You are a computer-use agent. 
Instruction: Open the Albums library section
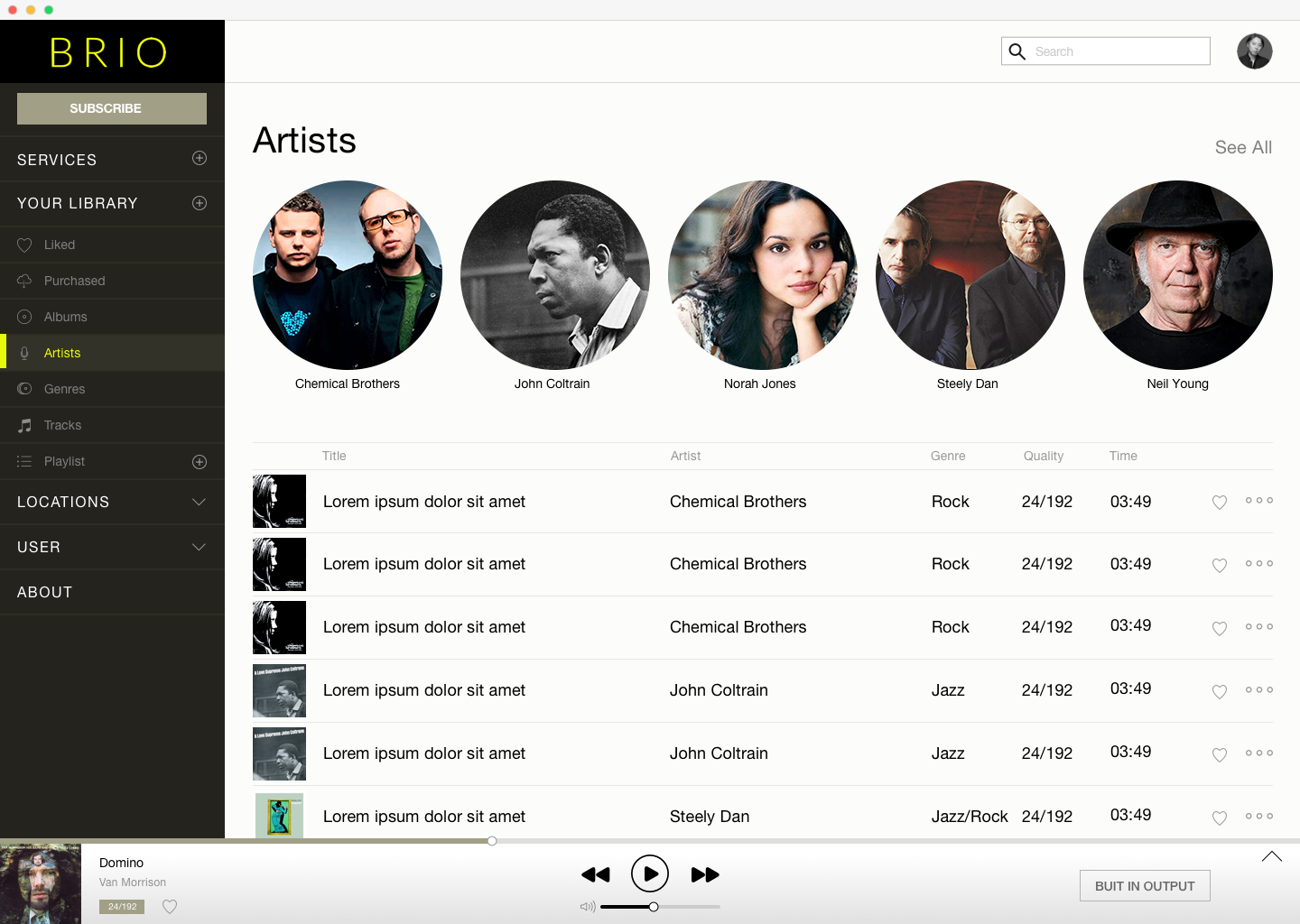click(x=112, y=317)
